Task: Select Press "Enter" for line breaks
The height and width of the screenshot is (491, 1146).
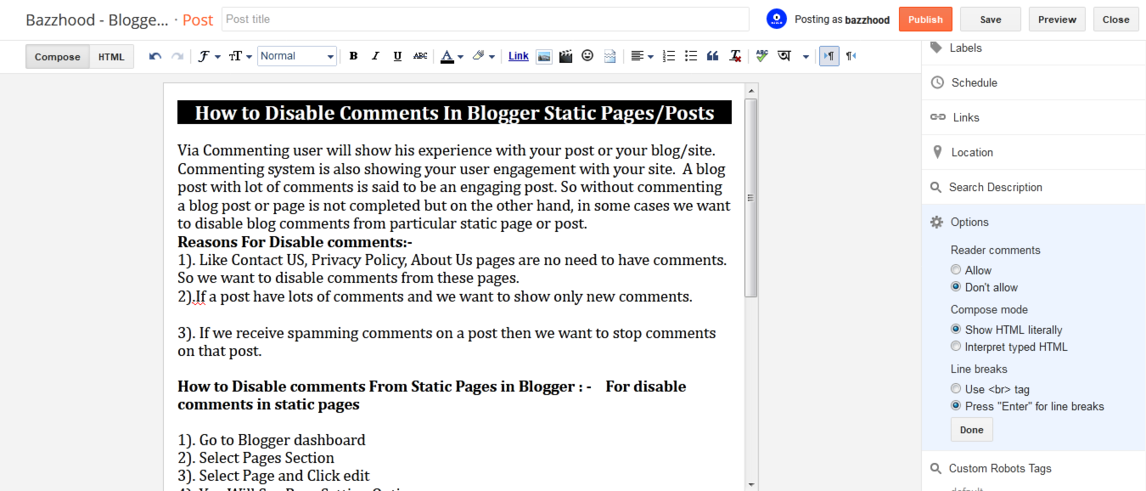Action: pyautogui.click(x=956, y=406)
